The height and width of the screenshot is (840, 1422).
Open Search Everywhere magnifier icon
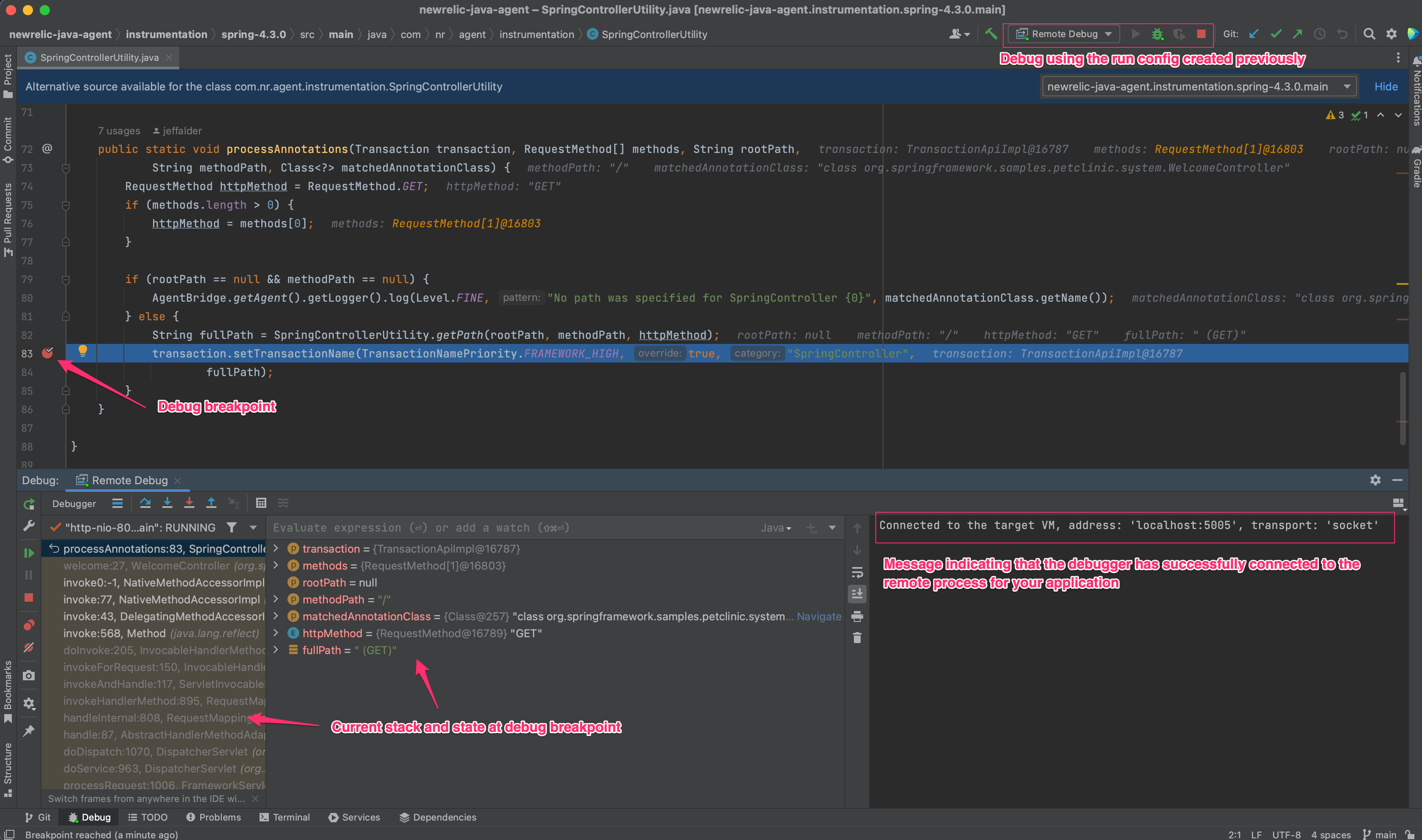1369,34
